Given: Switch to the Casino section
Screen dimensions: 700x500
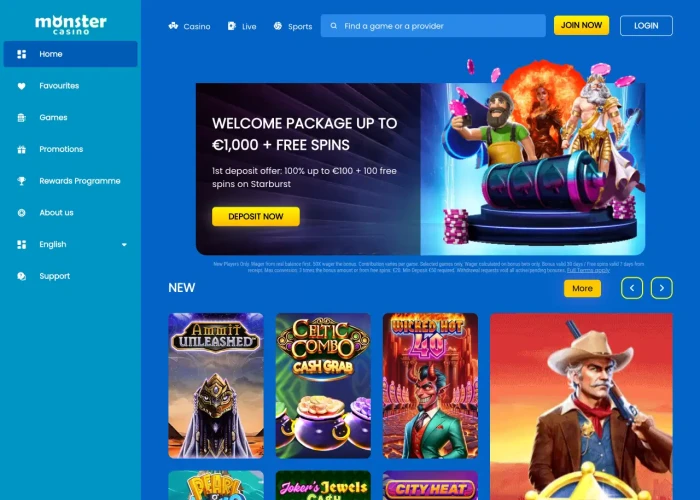Looking at the screenshot, I should pos(189,26).
